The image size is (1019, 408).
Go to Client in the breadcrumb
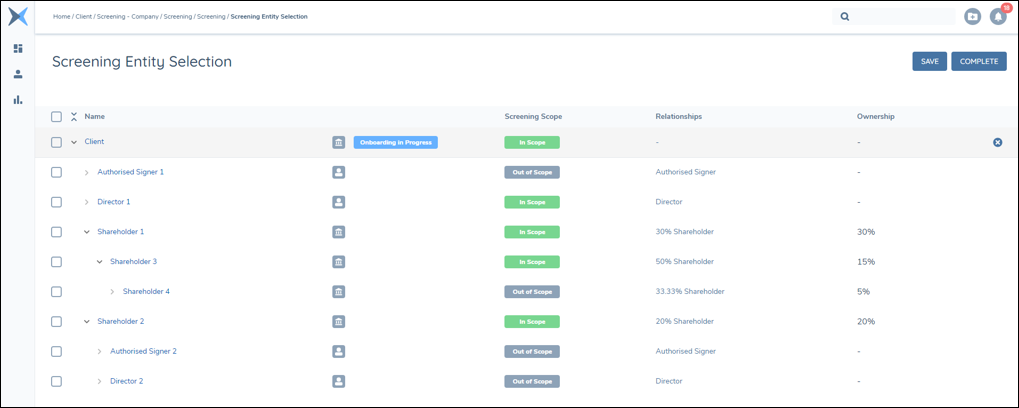pyautogui.click(x=84, y=17)
